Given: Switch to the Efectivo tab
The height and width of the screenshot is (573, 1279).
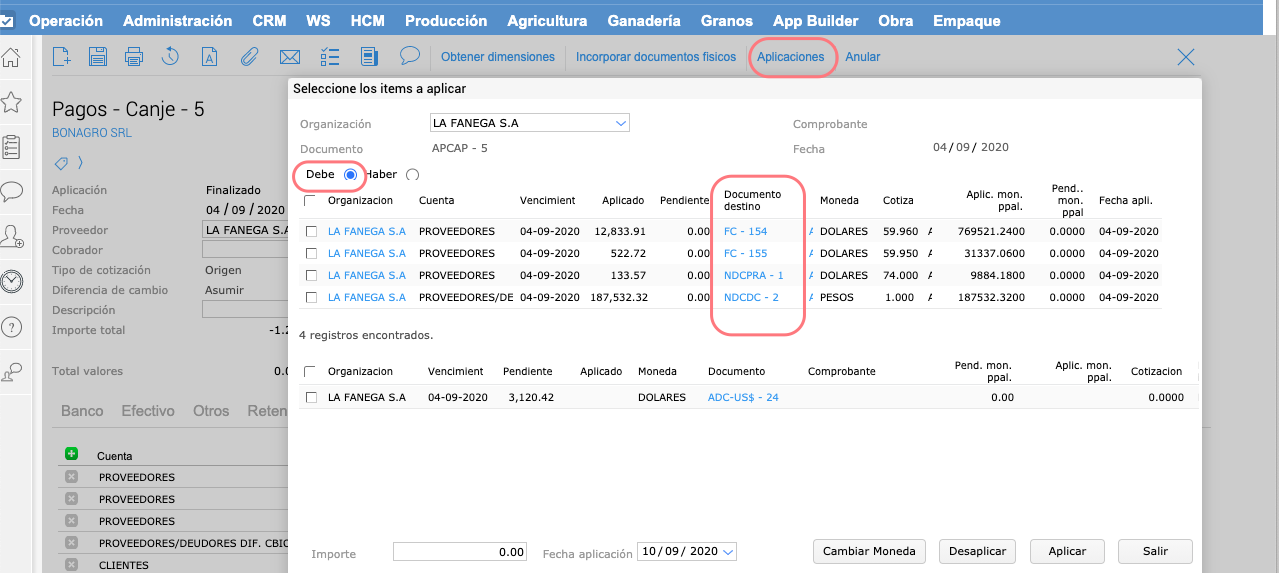Looking at the screenshot, I should click(x=148, y=411).
